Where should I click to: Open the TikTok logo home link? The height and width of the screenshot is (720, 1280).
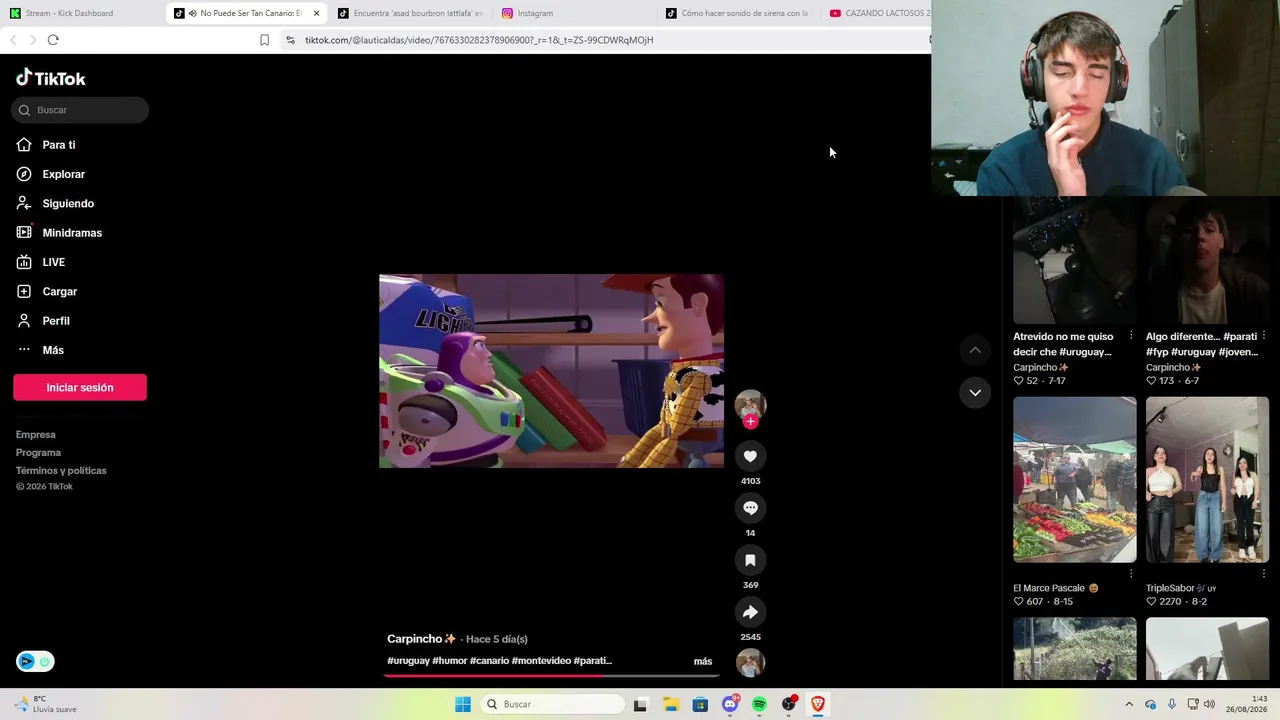pos(51,78)
